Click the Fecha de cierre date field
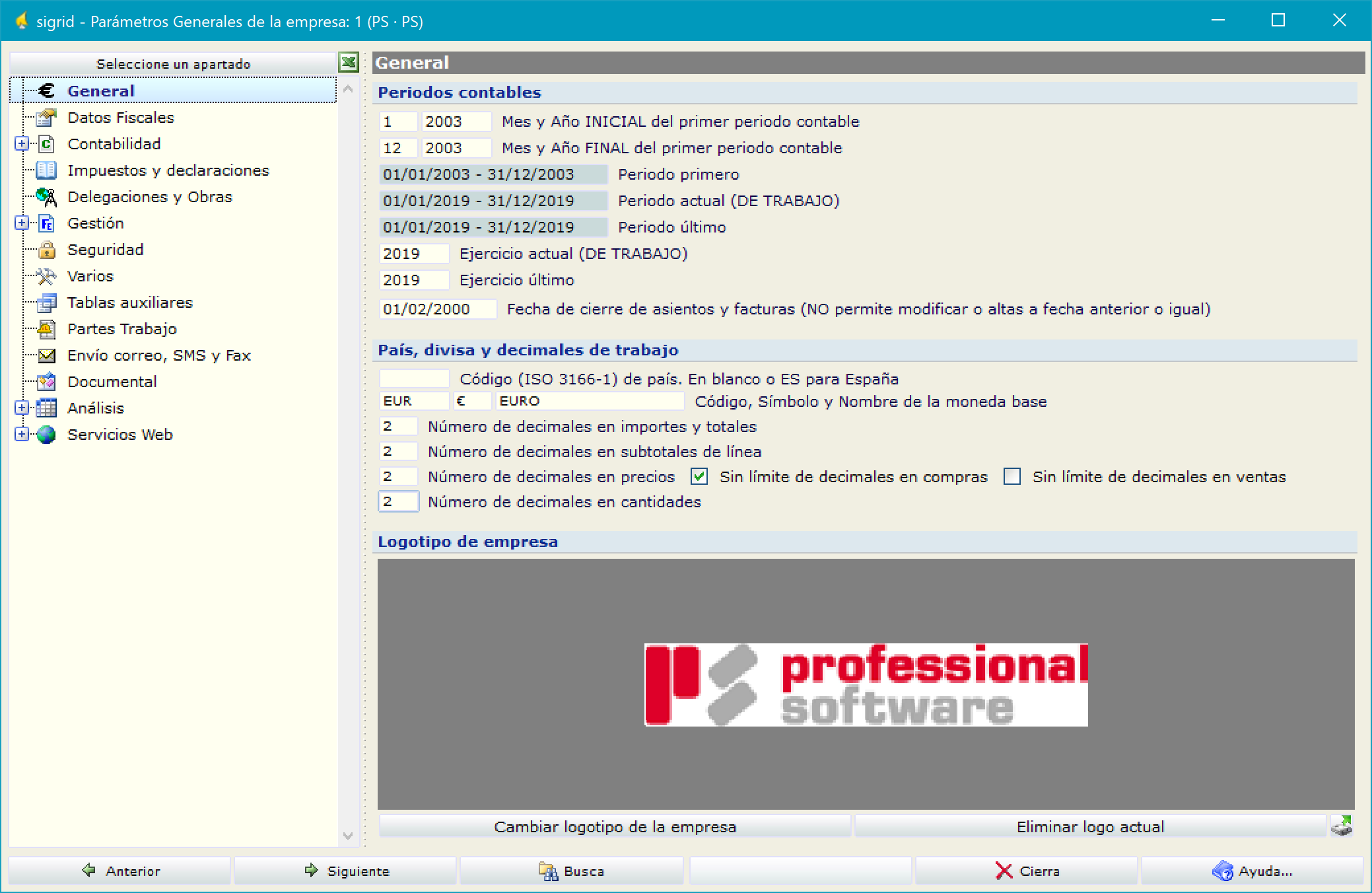 [x=438, y=309]
